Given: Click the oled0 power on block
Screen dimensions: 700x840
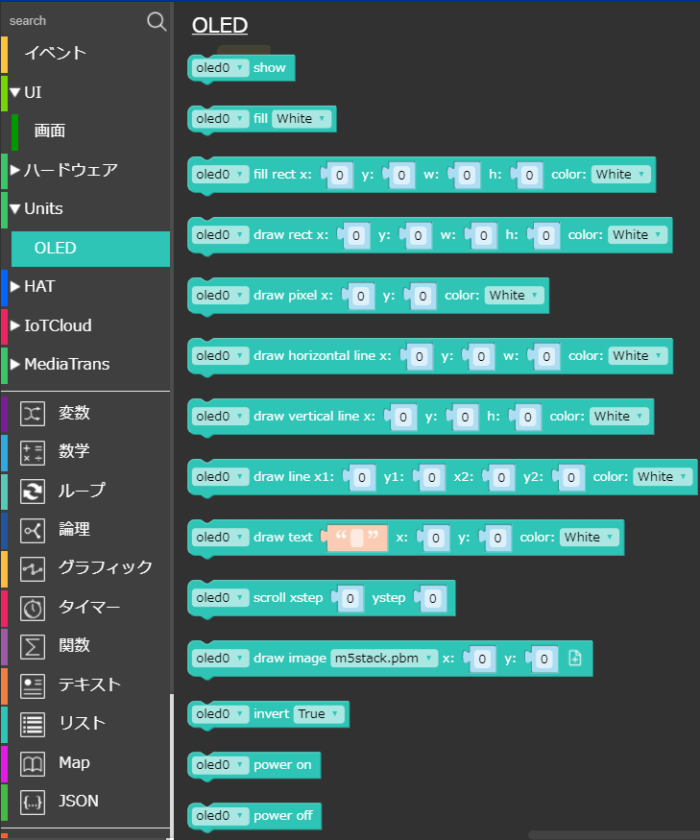Looking at the screenshot, I should (284, 765).
